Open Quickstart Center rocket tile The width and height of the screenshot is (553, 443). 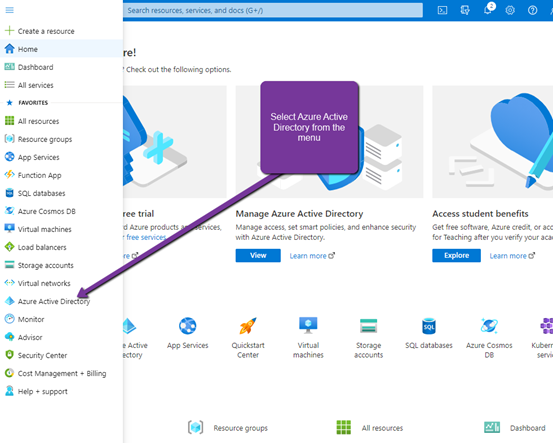point(248,338)
